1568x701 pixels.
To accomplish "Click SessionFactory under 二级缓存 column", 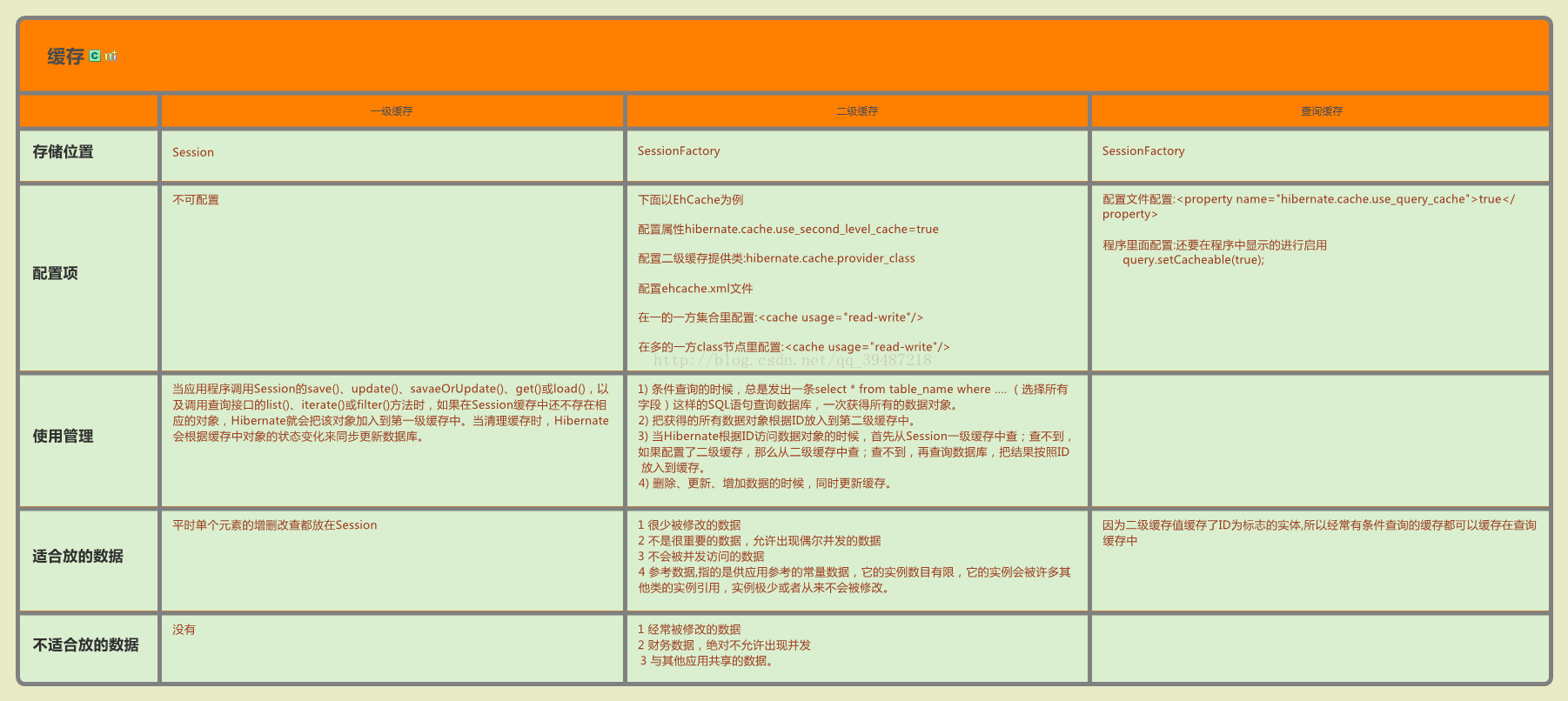I will pos(679,150).
